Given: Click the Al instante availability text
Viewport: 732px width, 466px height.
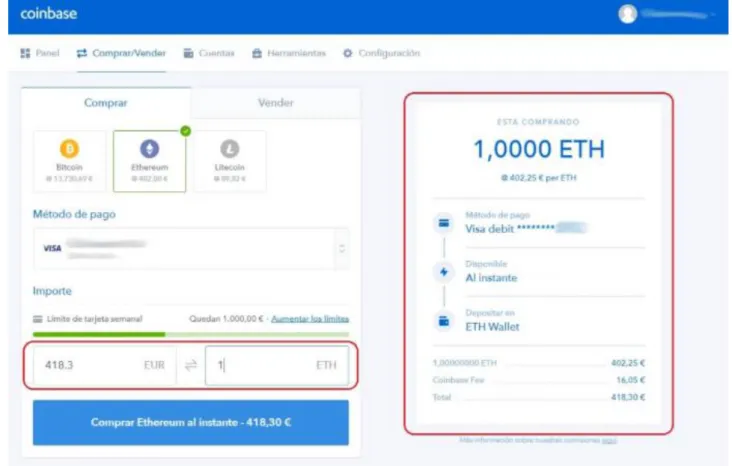Looking at the screenshot, I should [x=491, y=278].
